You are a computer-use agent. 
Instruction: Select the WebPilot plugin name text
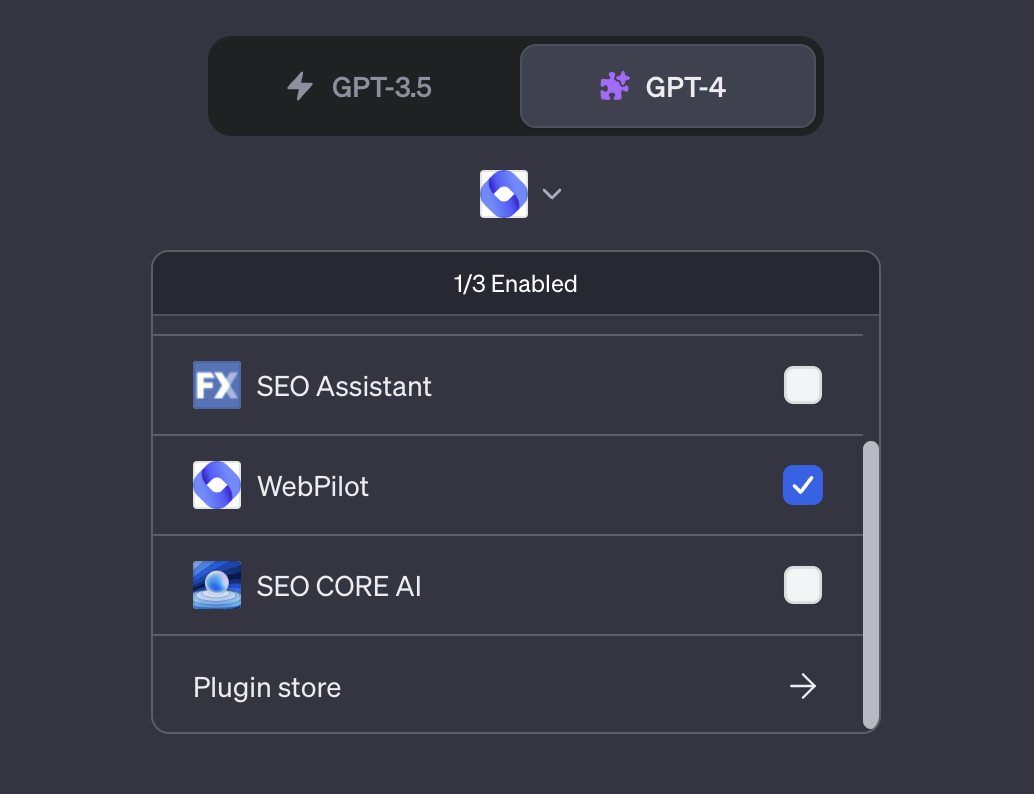coord(313,487)
